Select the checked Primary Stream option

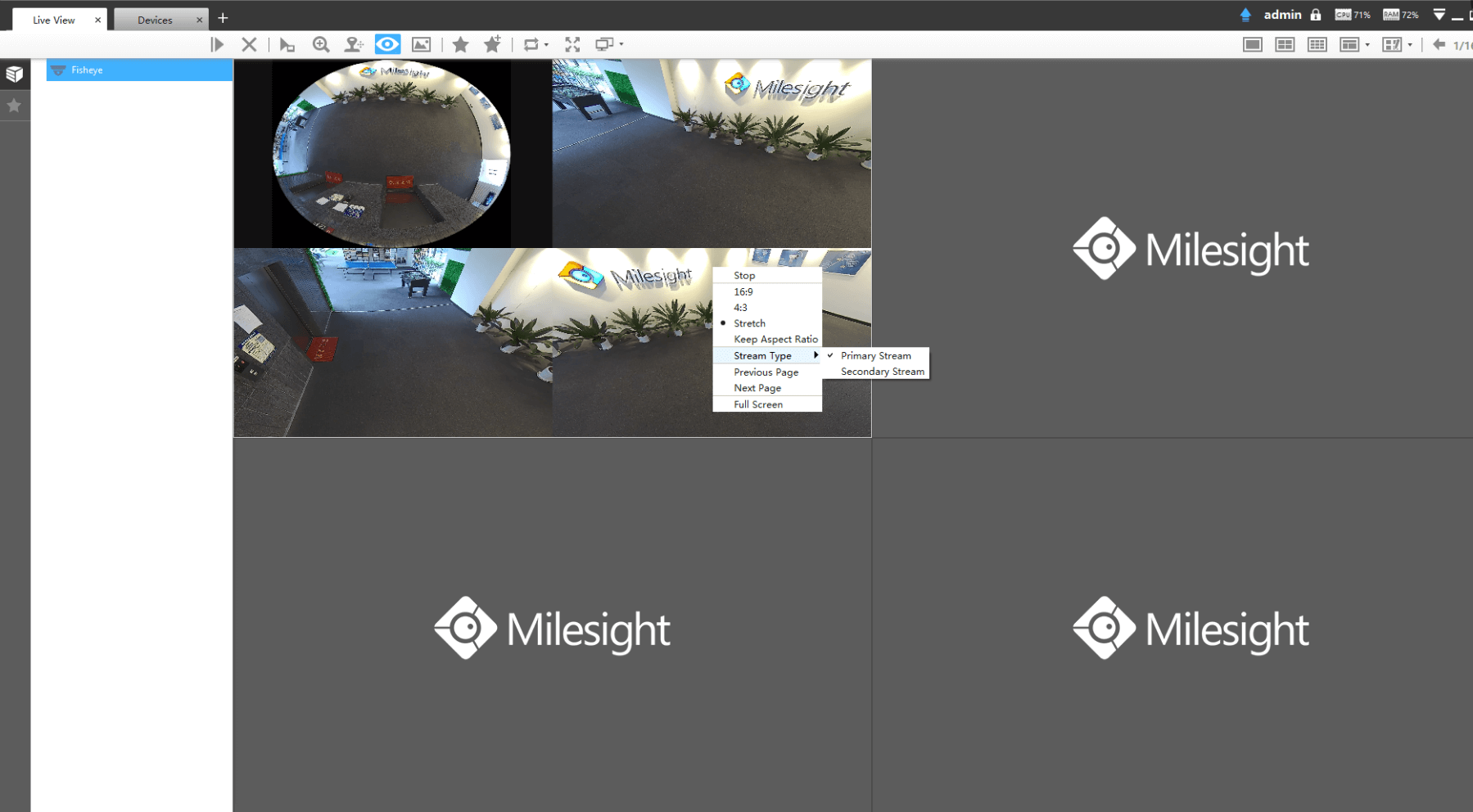pos(875,355)
